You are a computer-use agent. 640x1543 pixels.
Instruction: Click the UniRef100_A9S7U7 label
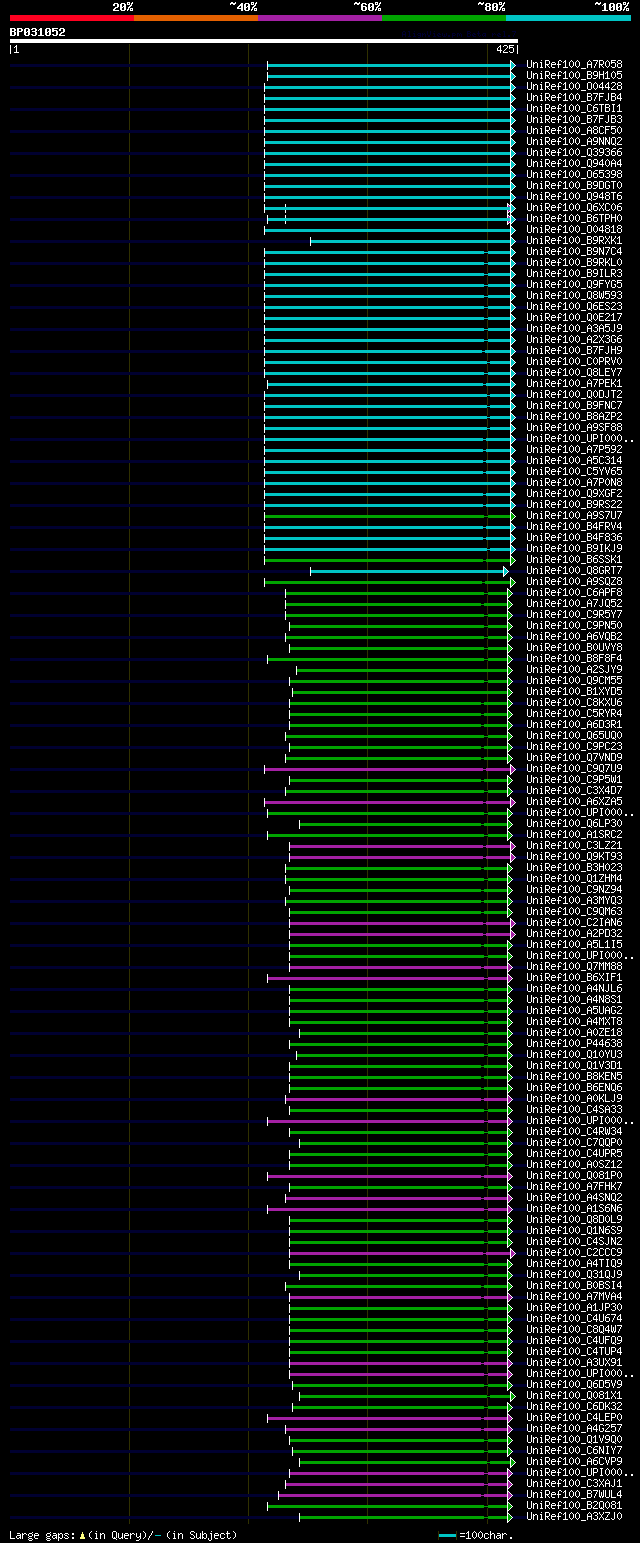click(574, 515)
